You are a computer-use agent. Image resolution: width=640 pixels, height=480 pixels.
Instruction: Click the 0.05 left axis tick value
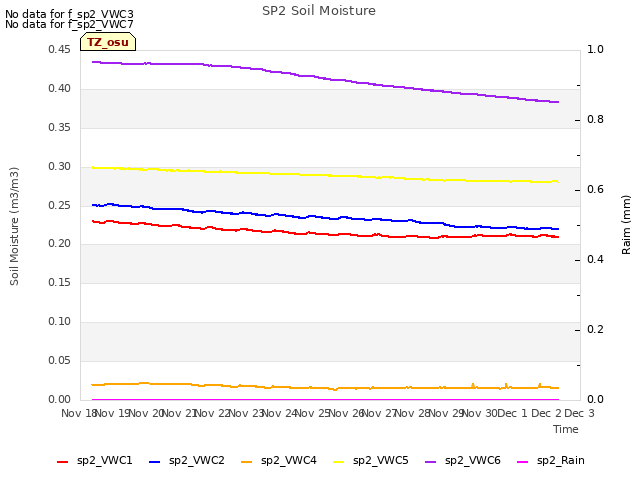(59, 360)
